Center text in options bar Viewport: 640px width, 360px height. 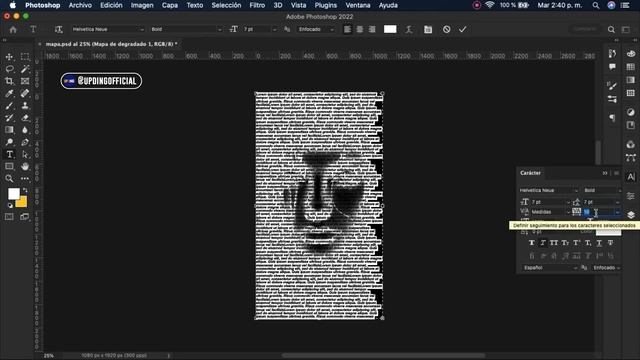pos(360,29)
